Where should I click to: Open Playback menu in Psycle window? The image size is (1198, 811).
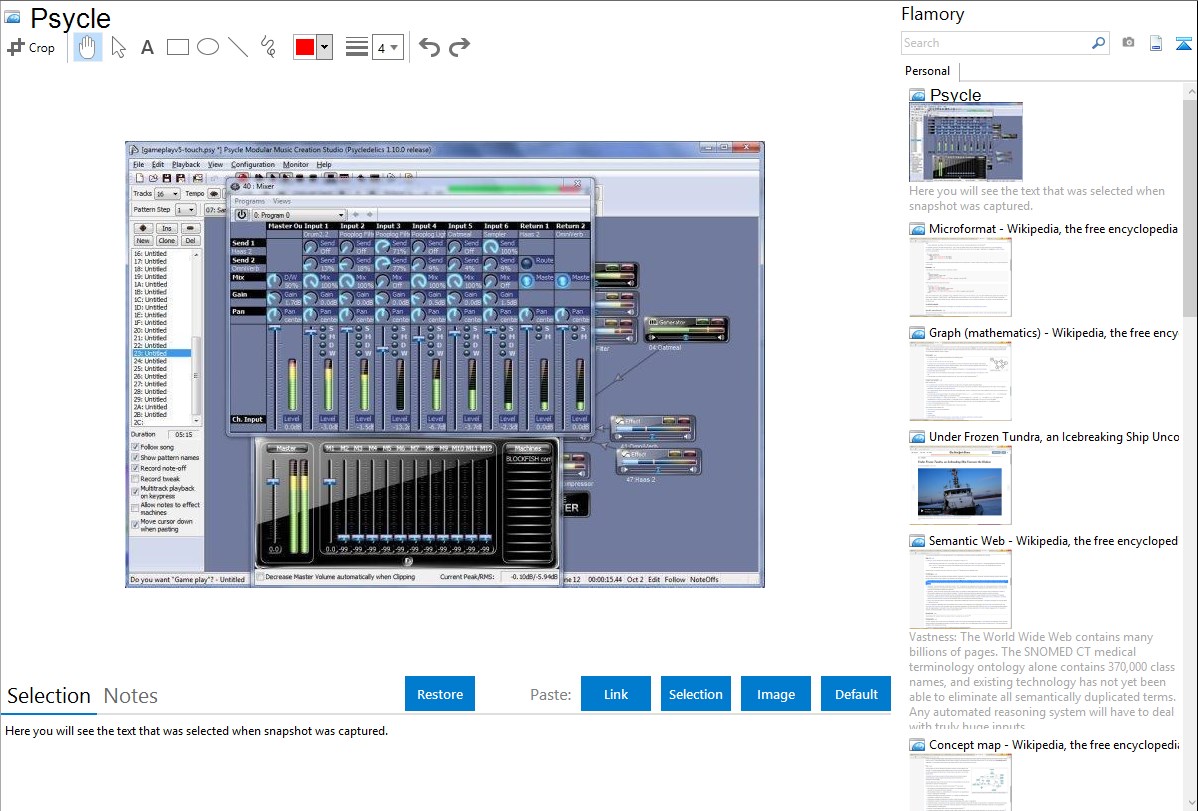coord(186,164)
